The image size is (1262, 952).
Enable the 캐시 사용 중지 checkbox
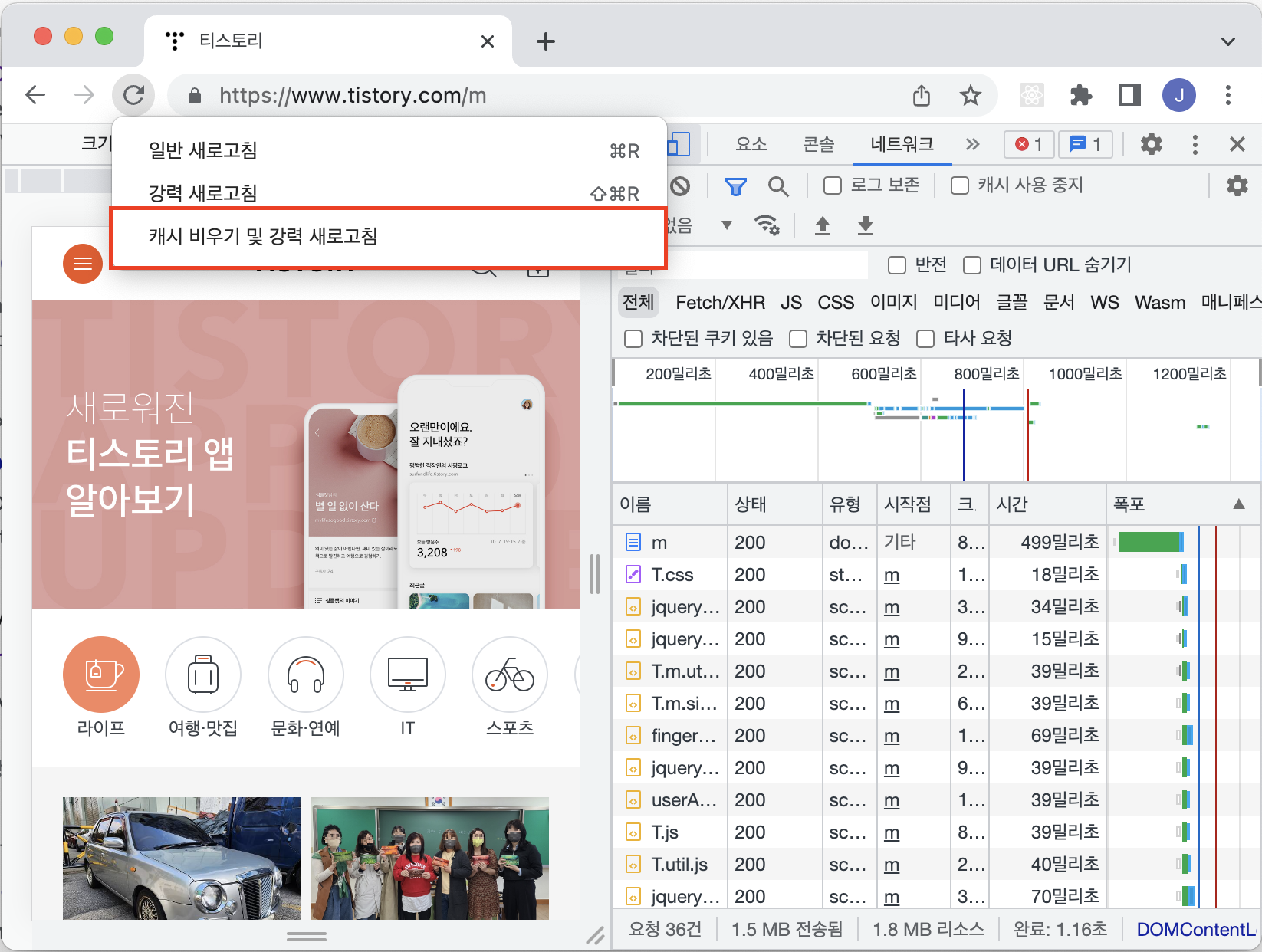click(x=959, y=185)
